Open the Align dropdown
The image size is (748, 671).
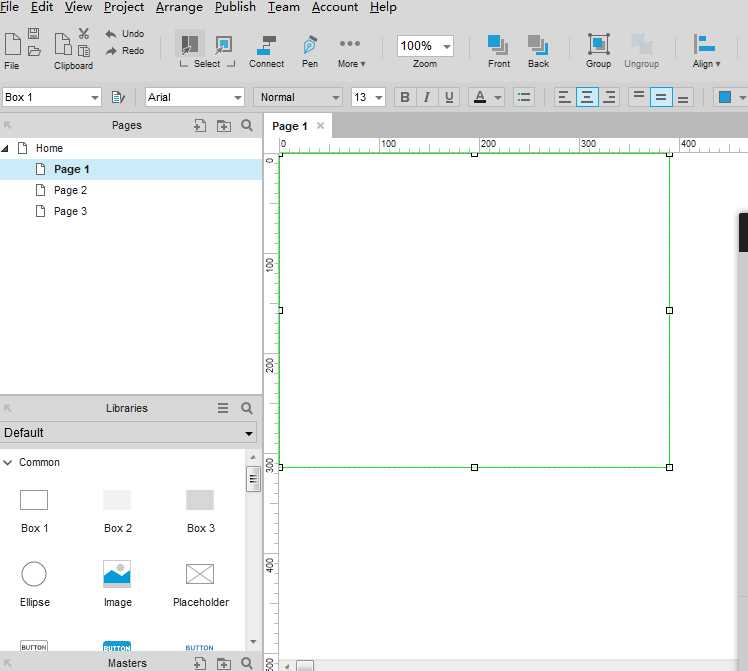[706, 51]
